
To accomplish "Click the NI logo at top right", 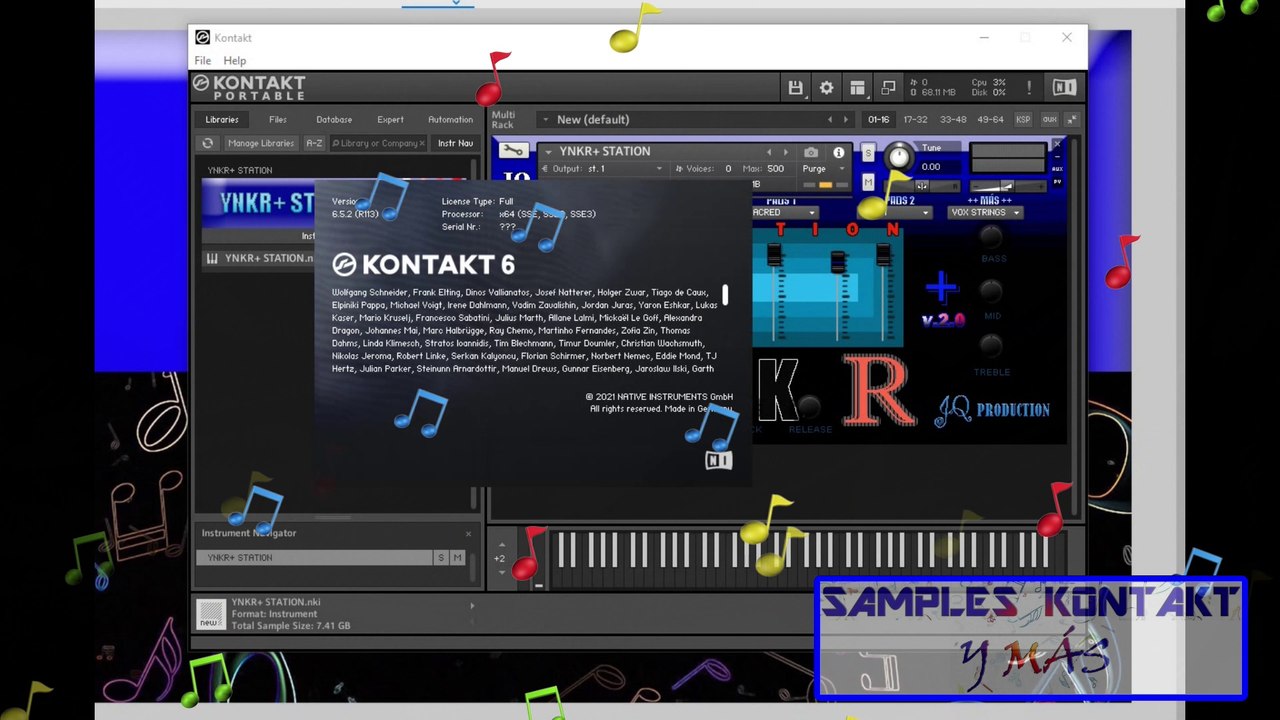I will [1064, 88].
